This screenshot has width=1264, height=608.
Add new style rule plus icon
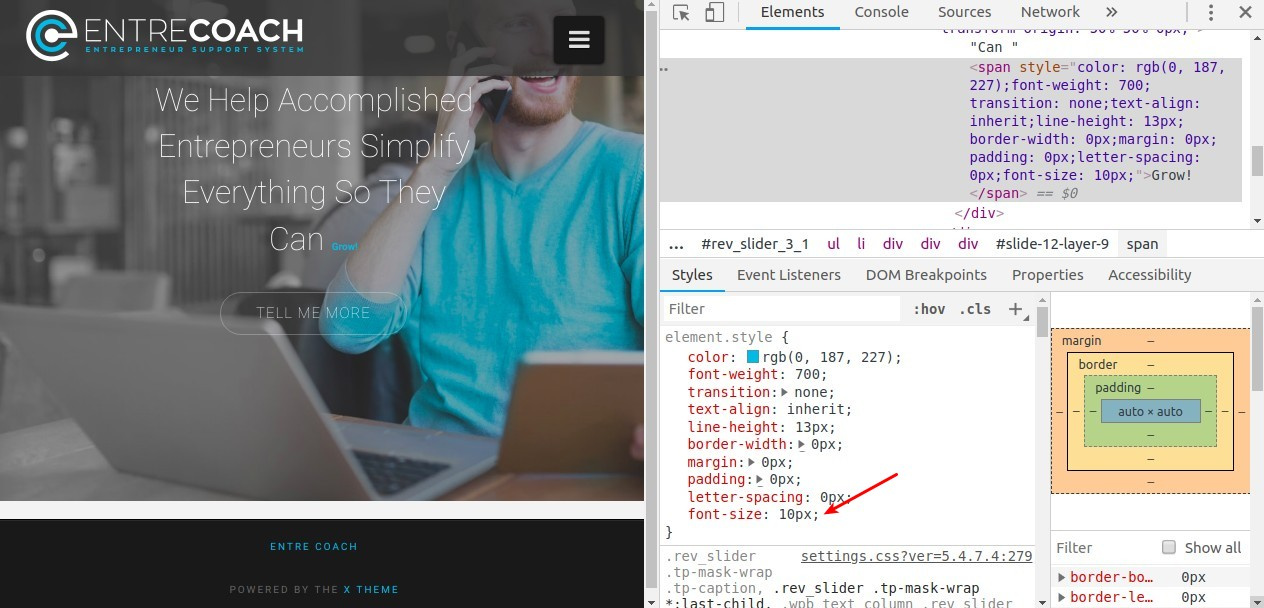coord(1015,309)
